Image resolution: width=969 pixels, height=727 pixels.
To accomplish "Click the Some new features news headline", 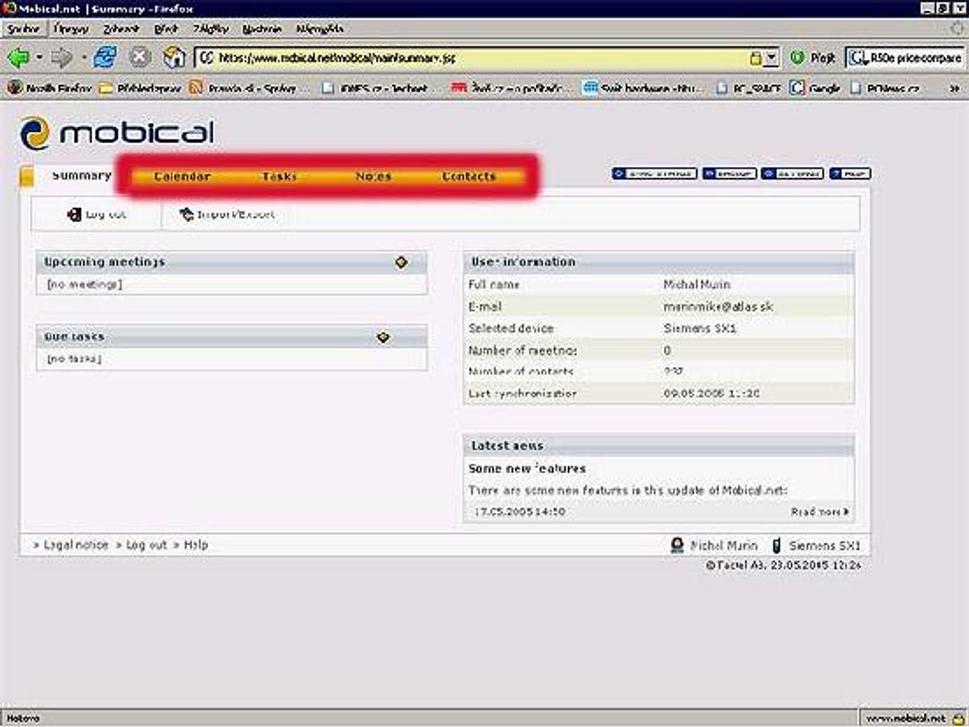I will (527, 469).
